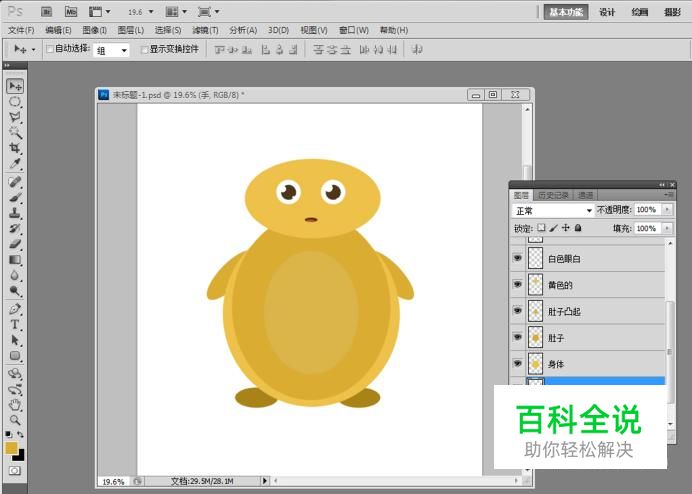
Task: Switch to the 历史记录 tab
Action: click(x=553, y=195)
